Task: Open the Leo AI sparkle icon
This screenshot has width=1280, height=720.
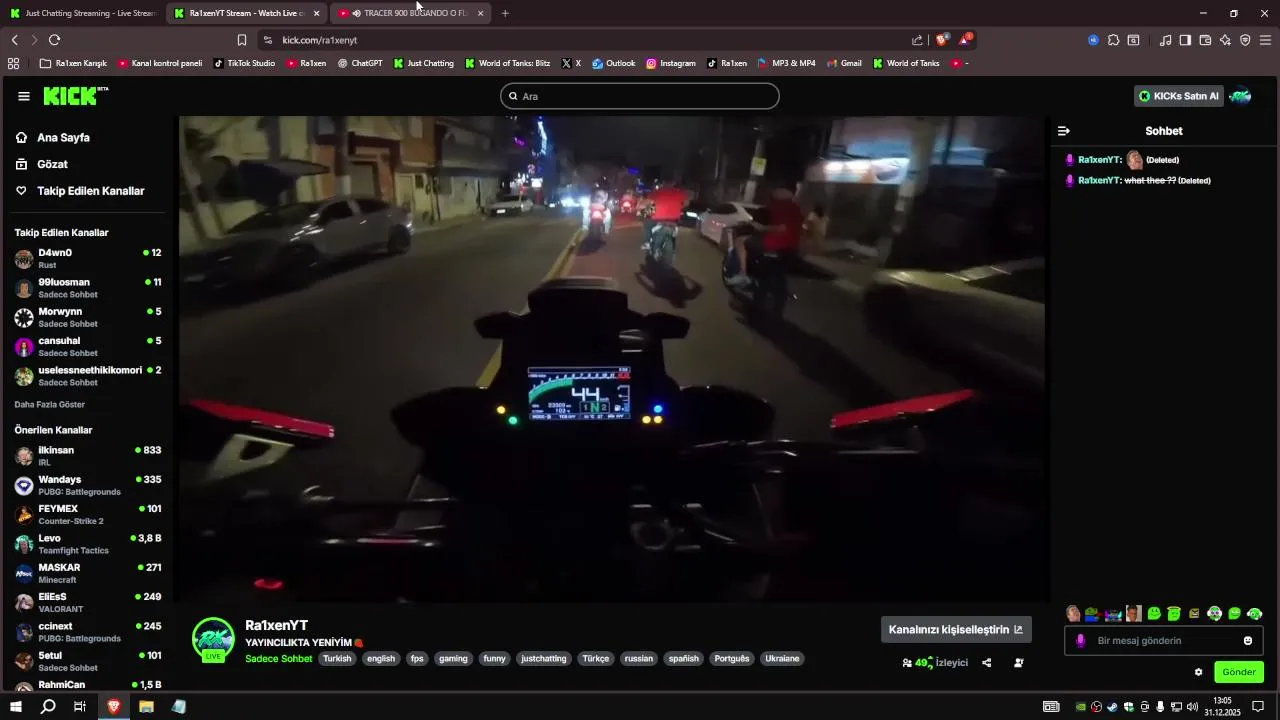Action: click(x=1225, y=40)
